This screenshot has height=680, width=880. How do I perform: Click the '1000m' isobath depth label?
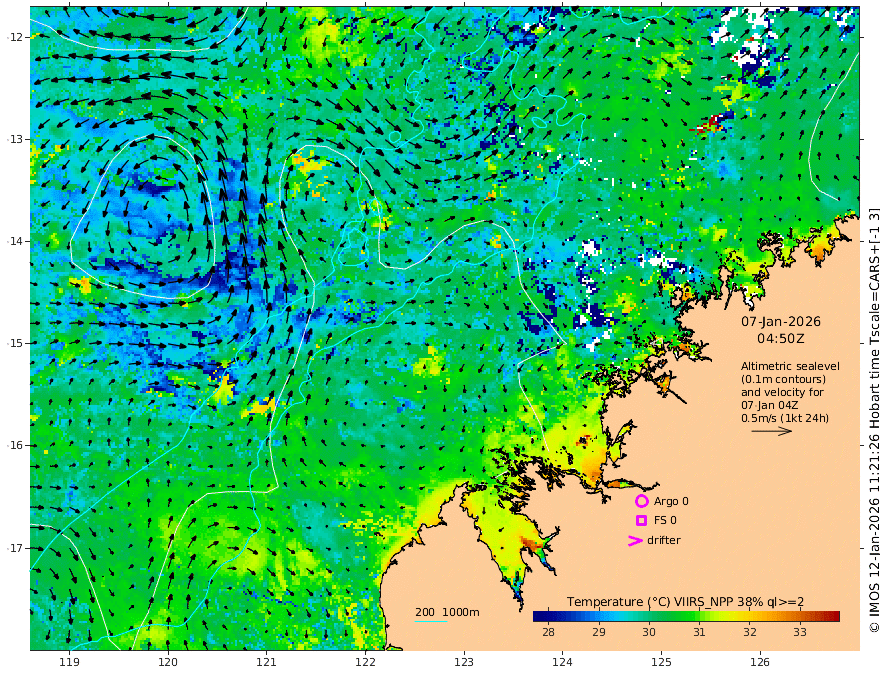(x=461, y=612)
